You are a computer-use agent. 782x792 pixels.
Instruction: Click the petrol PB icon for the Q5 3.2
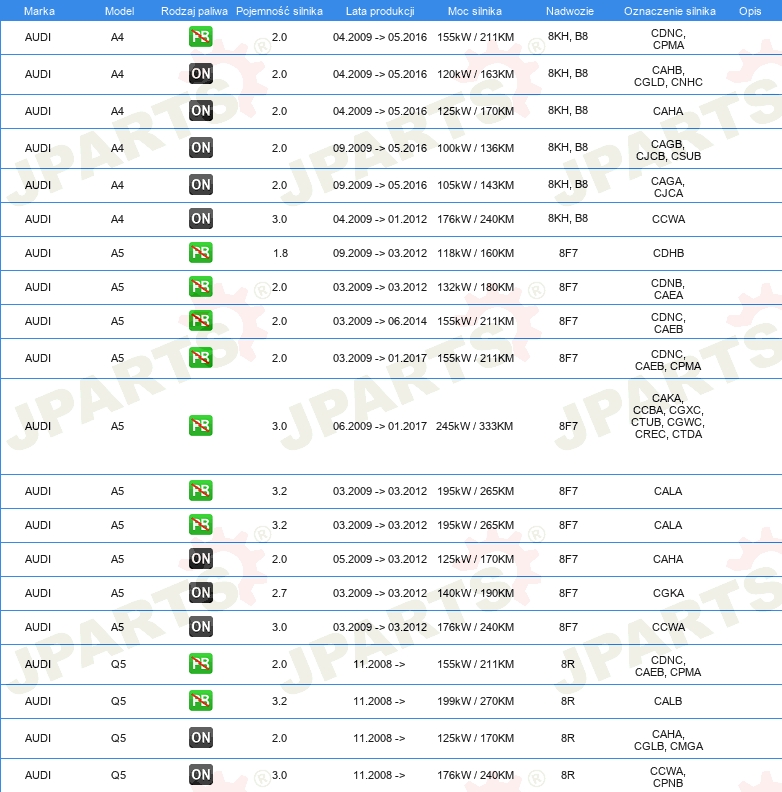[201, 701]
